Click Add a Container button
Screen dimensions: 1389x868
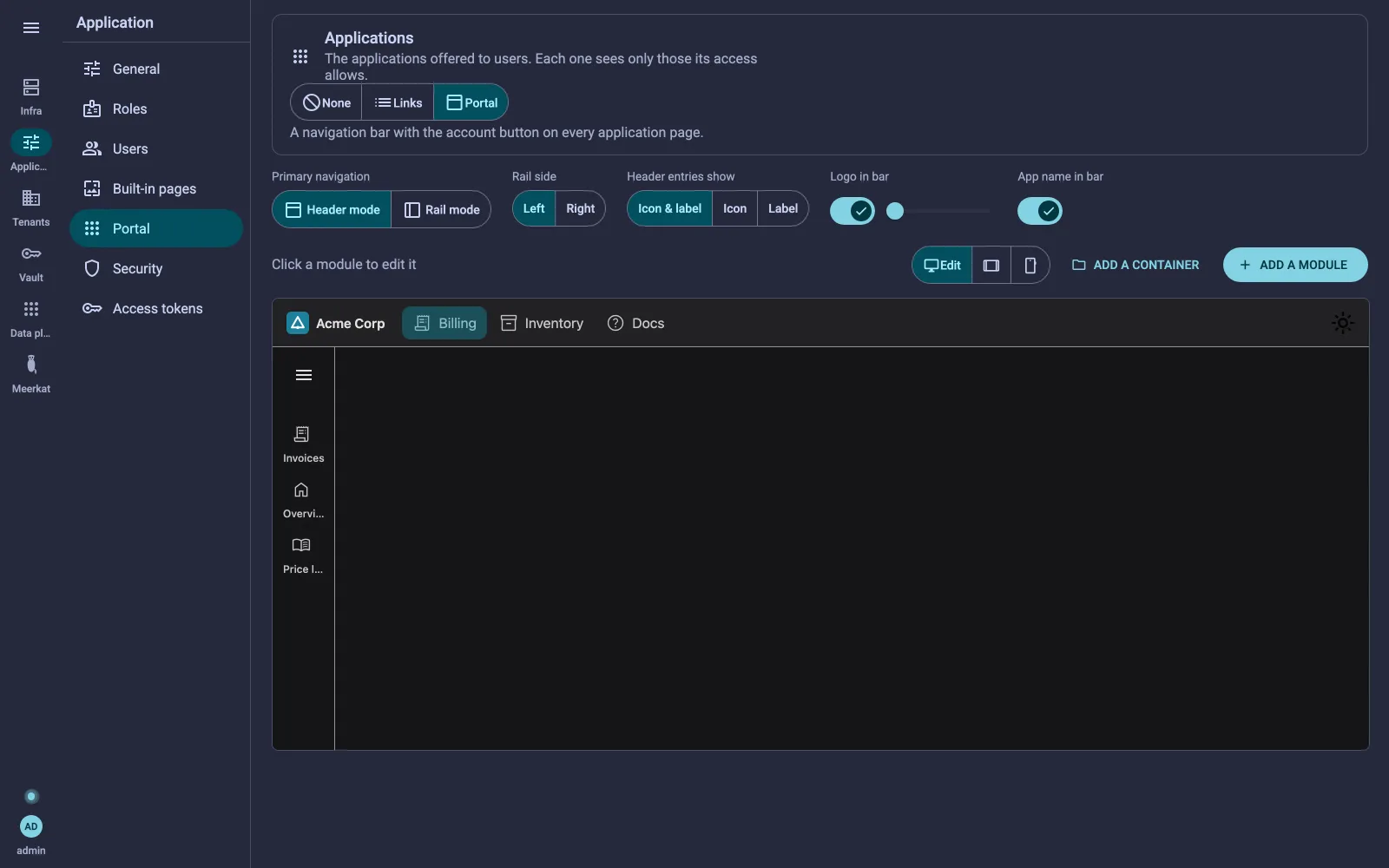[x=1136, y=265]
